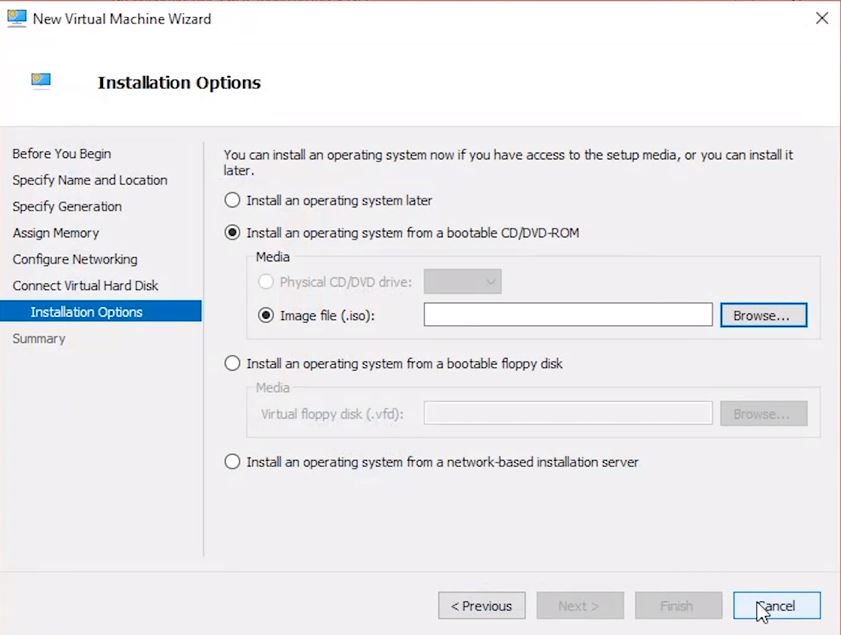The image size is (841, 635).
Task: Open the Summary step
Action: (x=39, y=339)
